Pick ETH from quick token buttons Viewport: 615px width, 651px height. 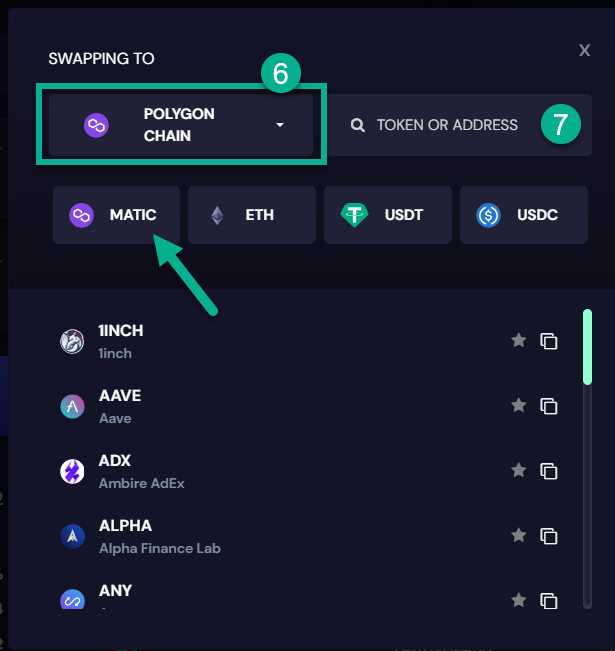[252, 215]
